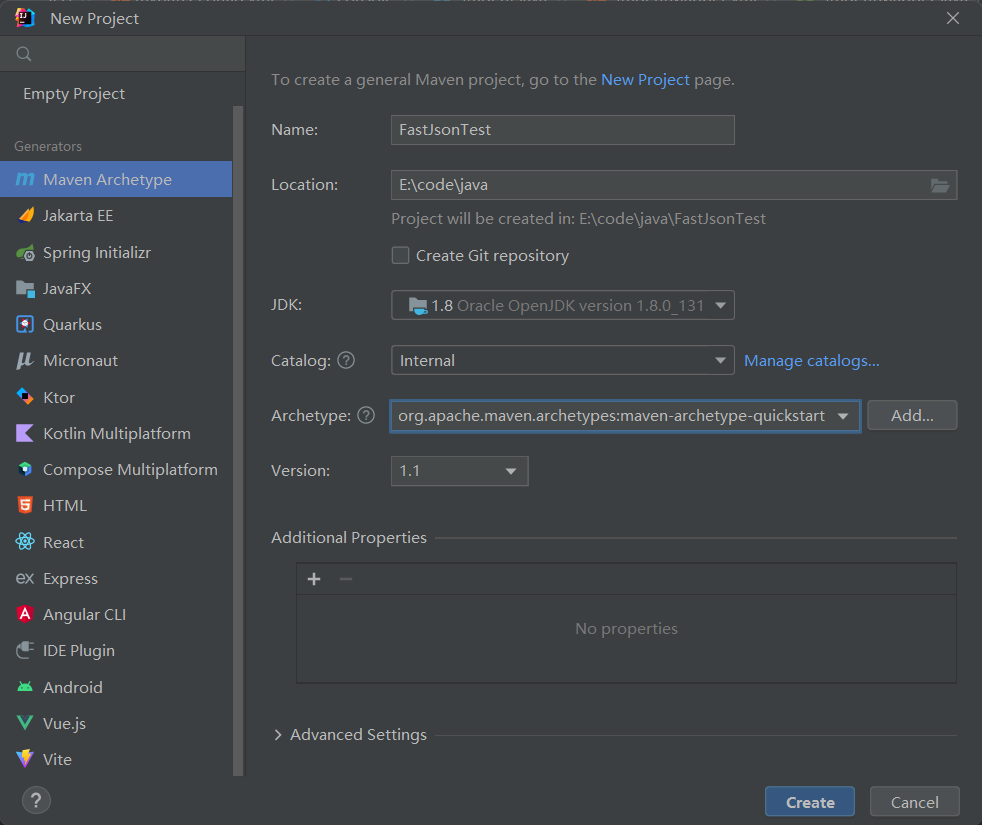Viewport: 982px width, 825px height.
Task: Click the JavaFX folder icon
Action: click(25, 289)
